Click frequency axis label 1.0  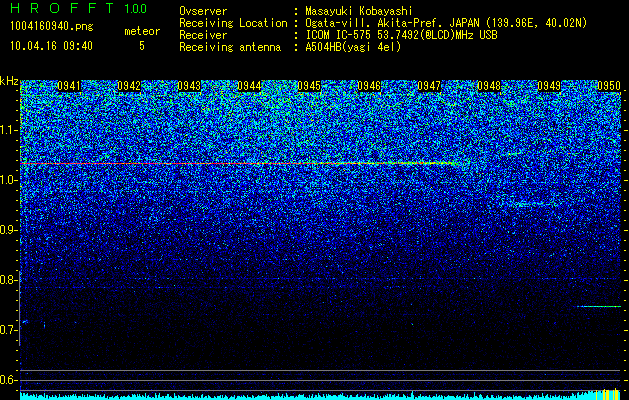point(8,180)
